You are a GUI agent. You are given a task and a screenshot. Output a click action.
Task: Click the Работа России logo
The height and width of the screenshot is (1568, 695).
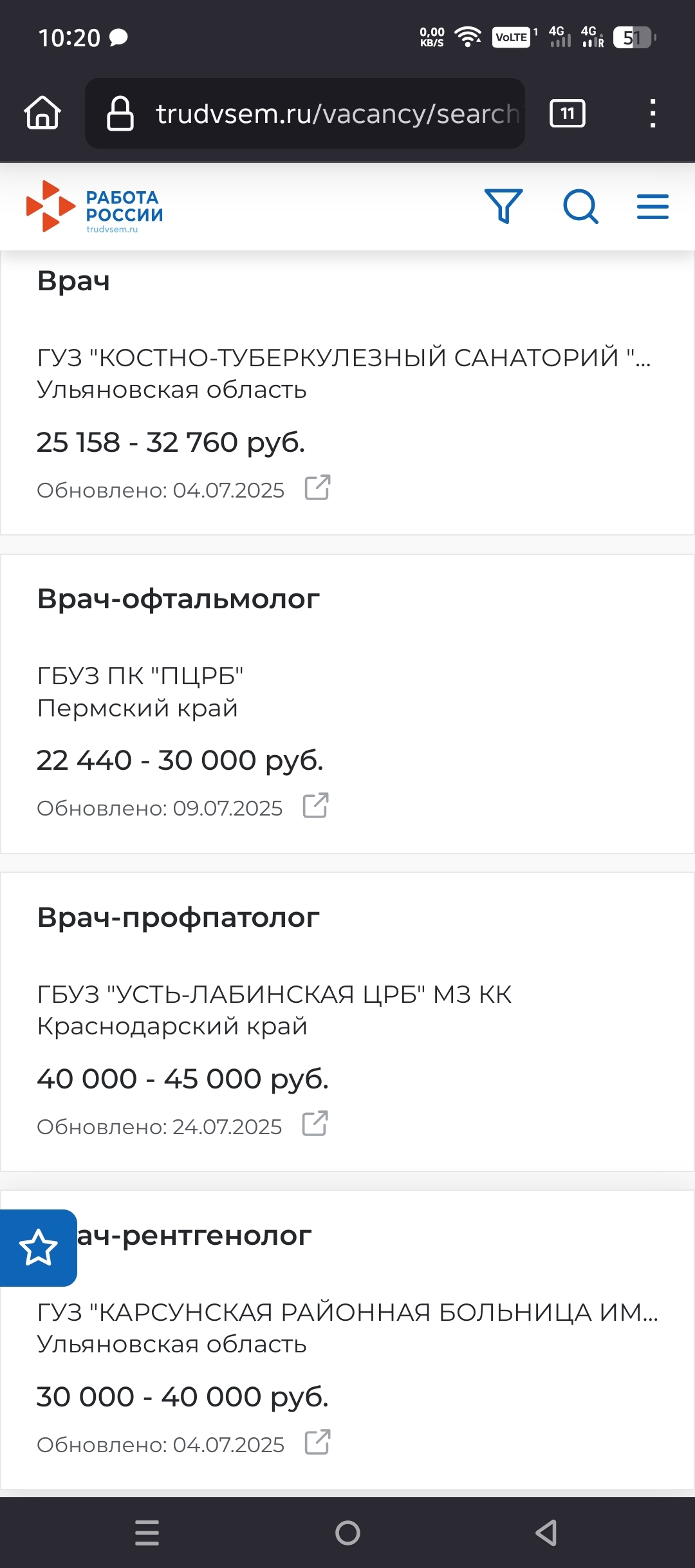coord(95,207)
